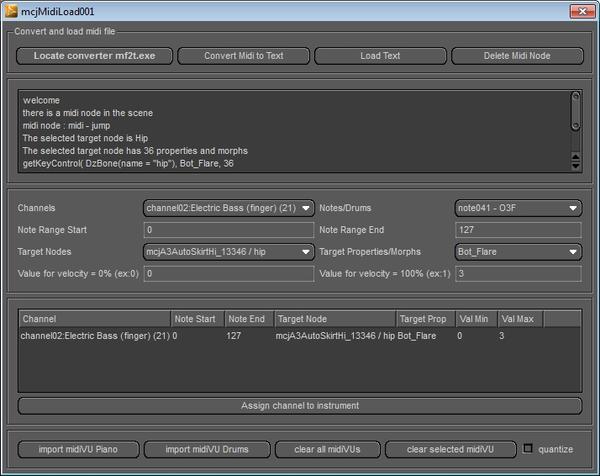Click the Note Start column header

(x=197, y=319)
